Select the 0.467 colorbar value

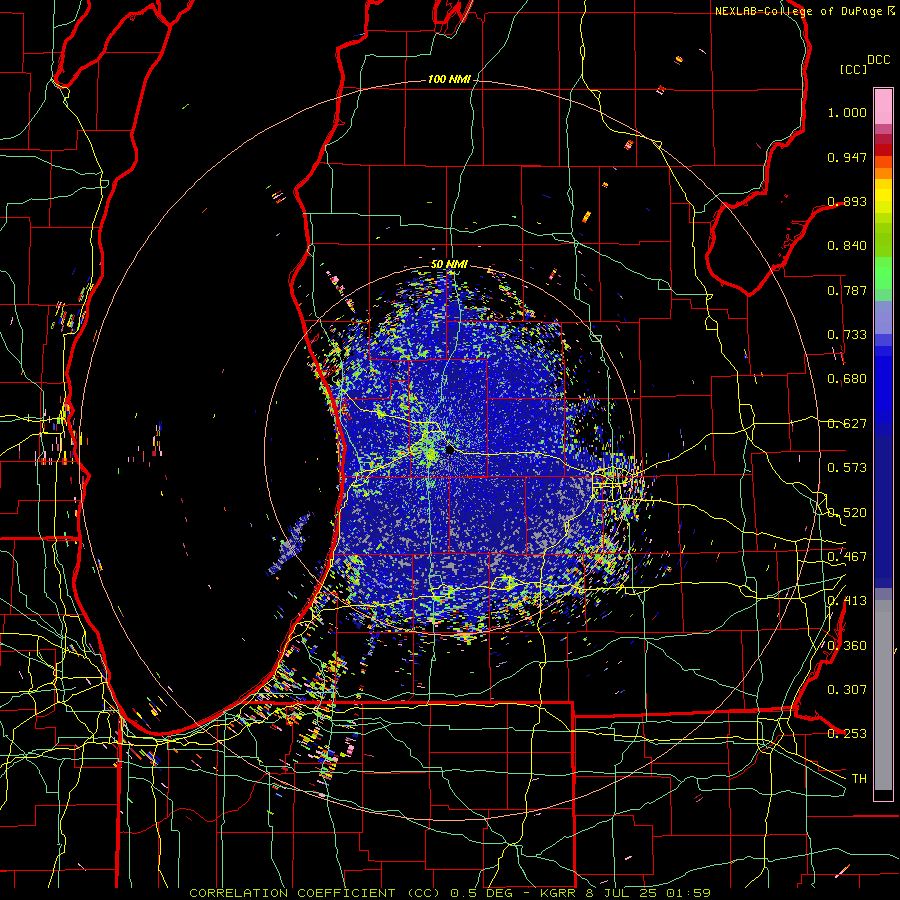(847, 557)
